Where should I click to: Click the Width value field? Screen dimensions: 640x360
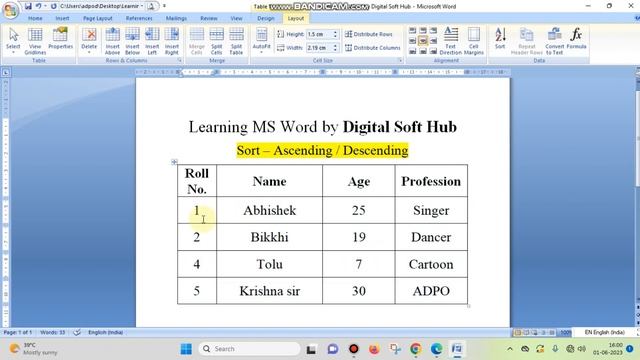(320, 48)
